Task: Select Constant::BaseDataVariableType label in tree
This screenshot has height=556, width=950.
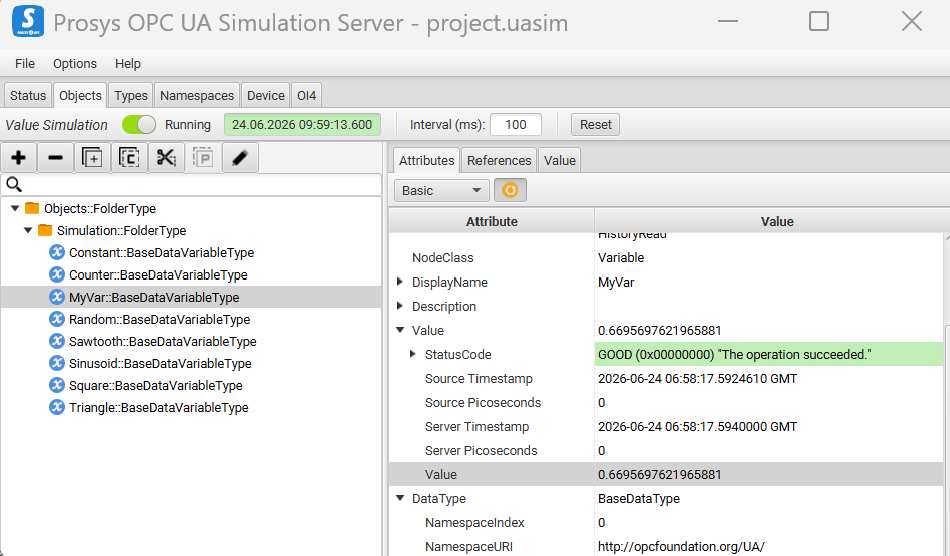Action: (161, 253)
